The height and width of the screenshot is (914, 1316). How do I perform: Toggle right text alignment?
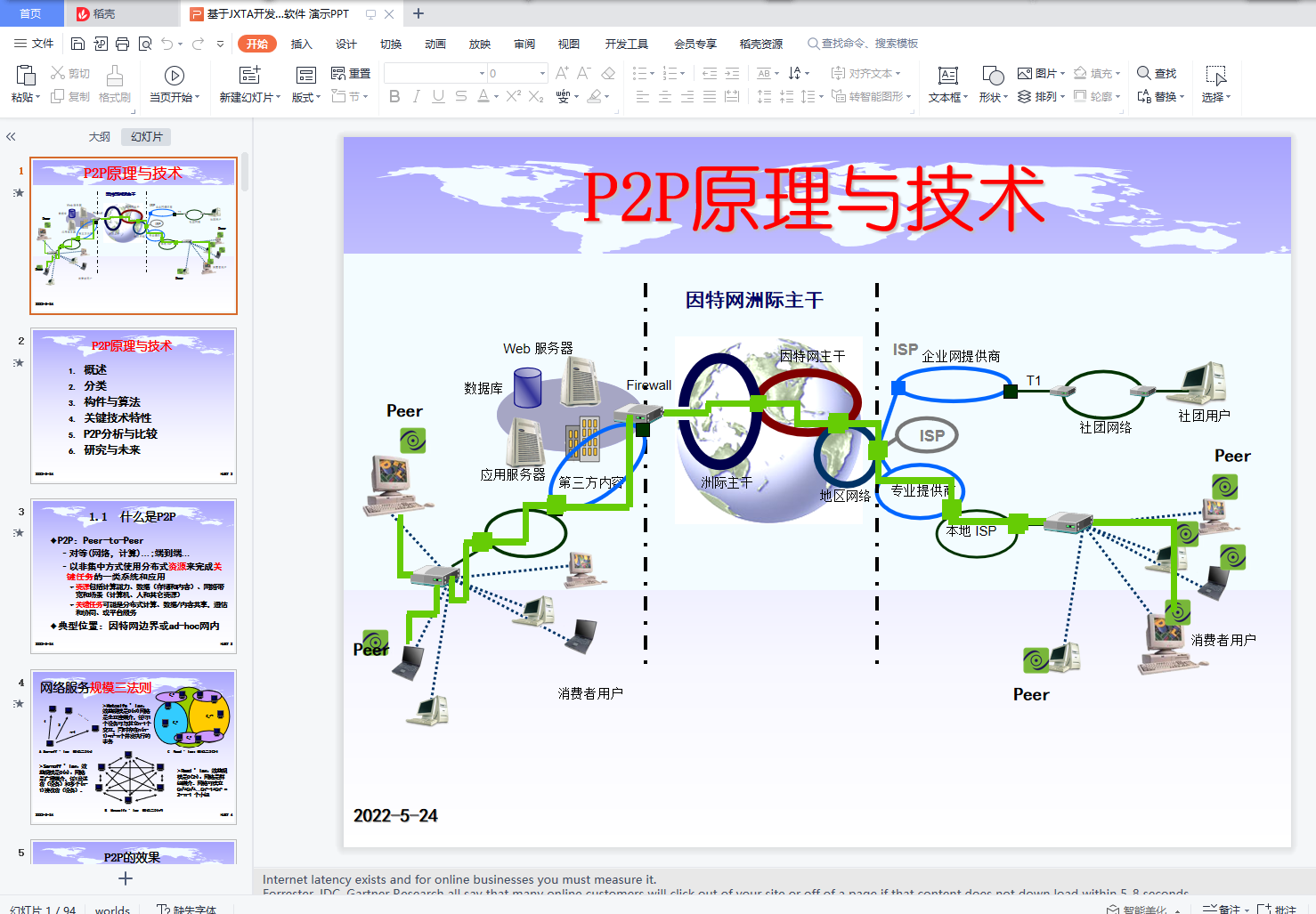(687, 96)
